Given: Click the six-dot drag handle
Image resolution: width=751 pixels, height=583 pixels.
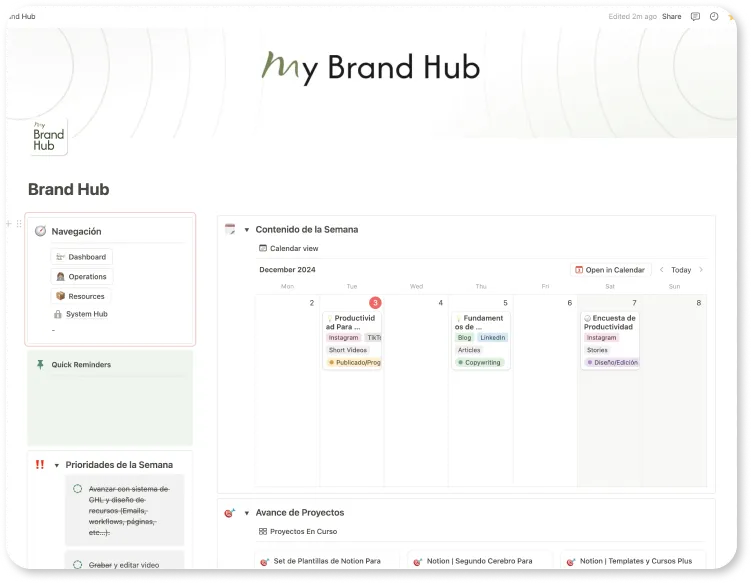Looking at the screenshot, I should coord(19,224).
